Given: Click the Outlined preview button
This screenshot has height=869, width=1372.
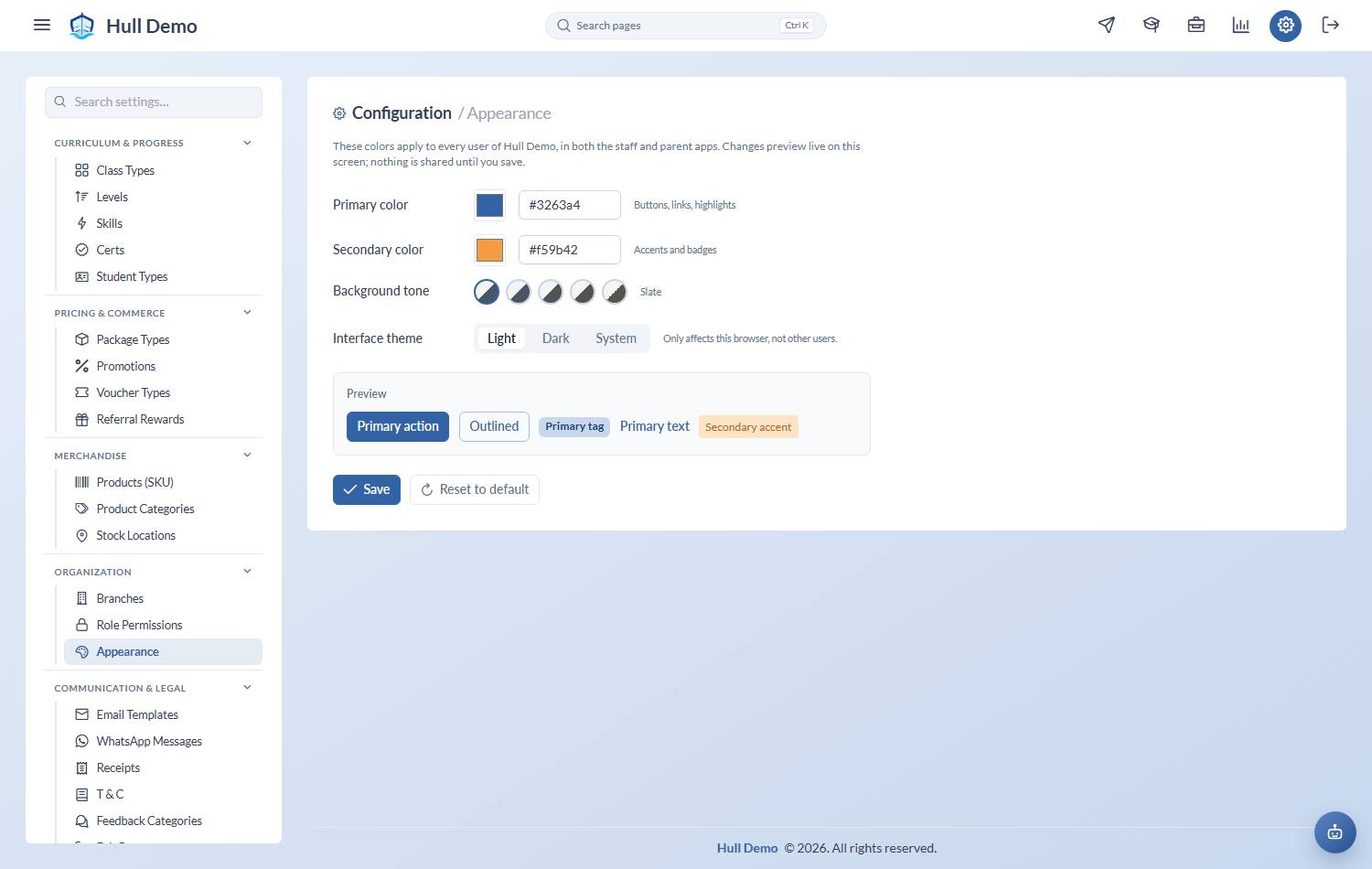Looking at the screenshot, I should click(x=494, y=426).
